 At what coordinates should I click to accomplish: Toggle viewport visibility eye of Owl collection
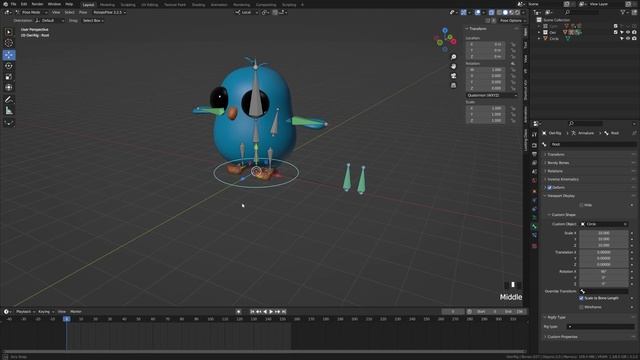628,32
